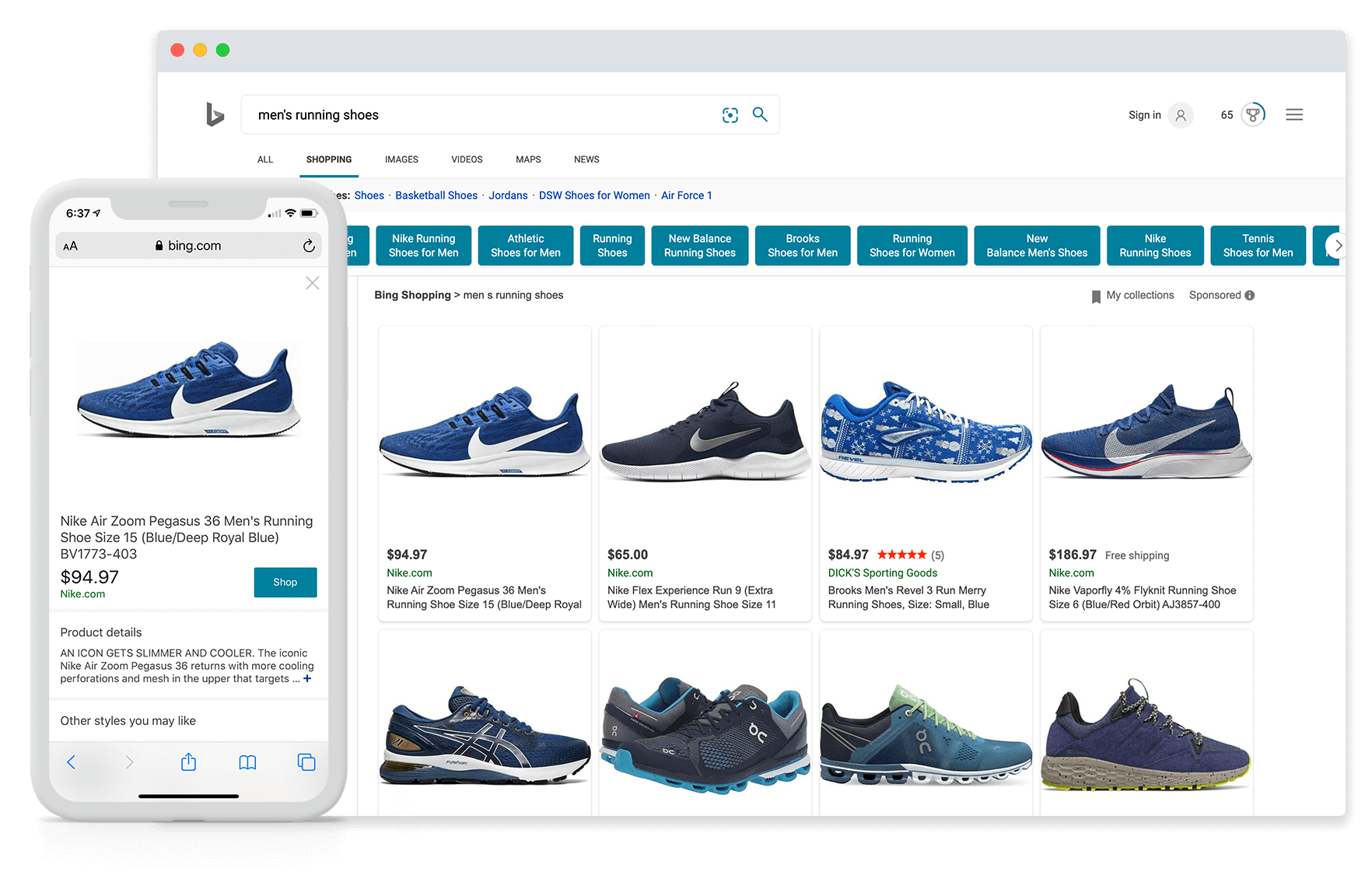The image size is (1372, 875).
Task: Open My collections
Action: (x=1139, y=296)
